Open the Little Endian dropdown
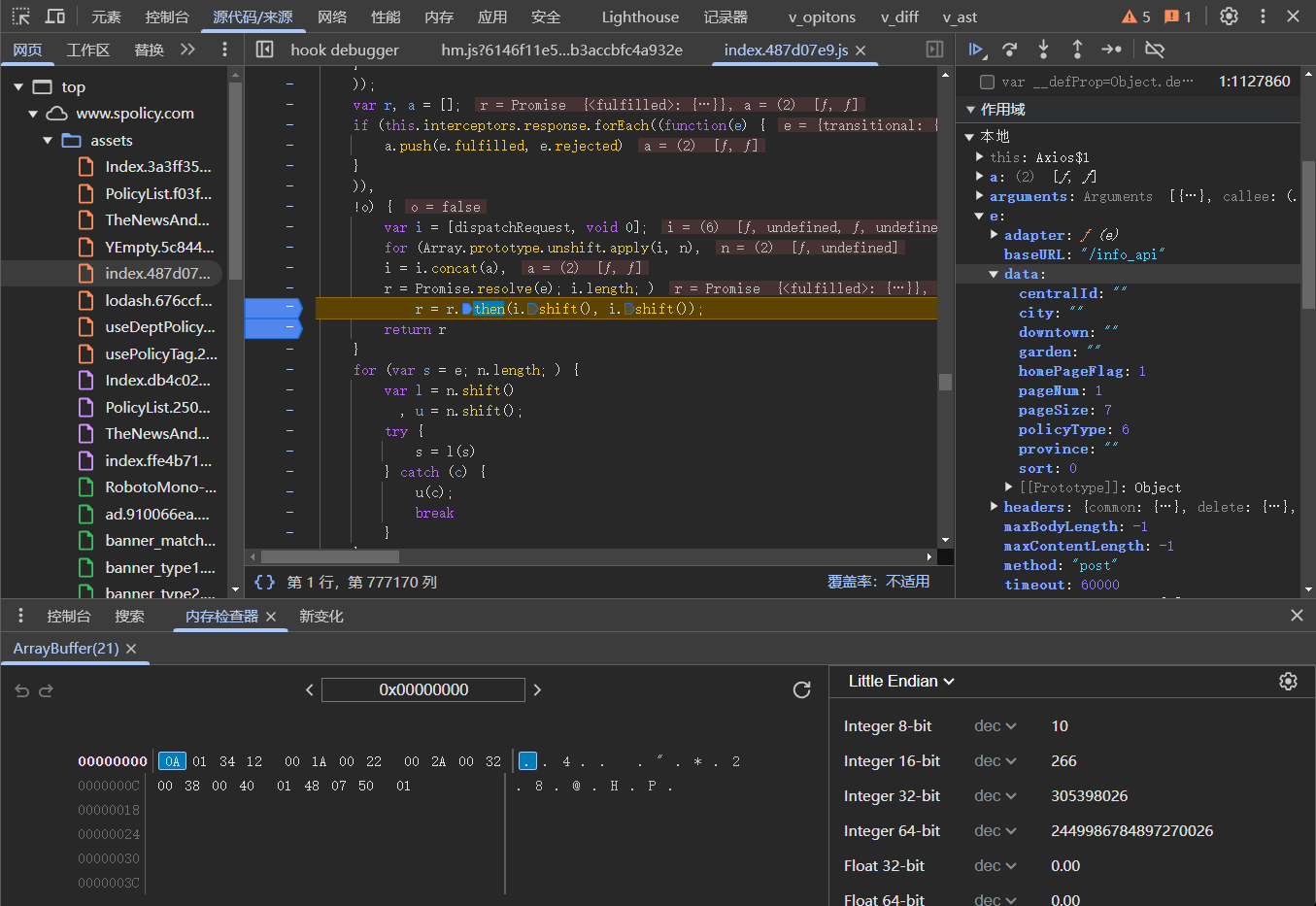 (901, 681)
